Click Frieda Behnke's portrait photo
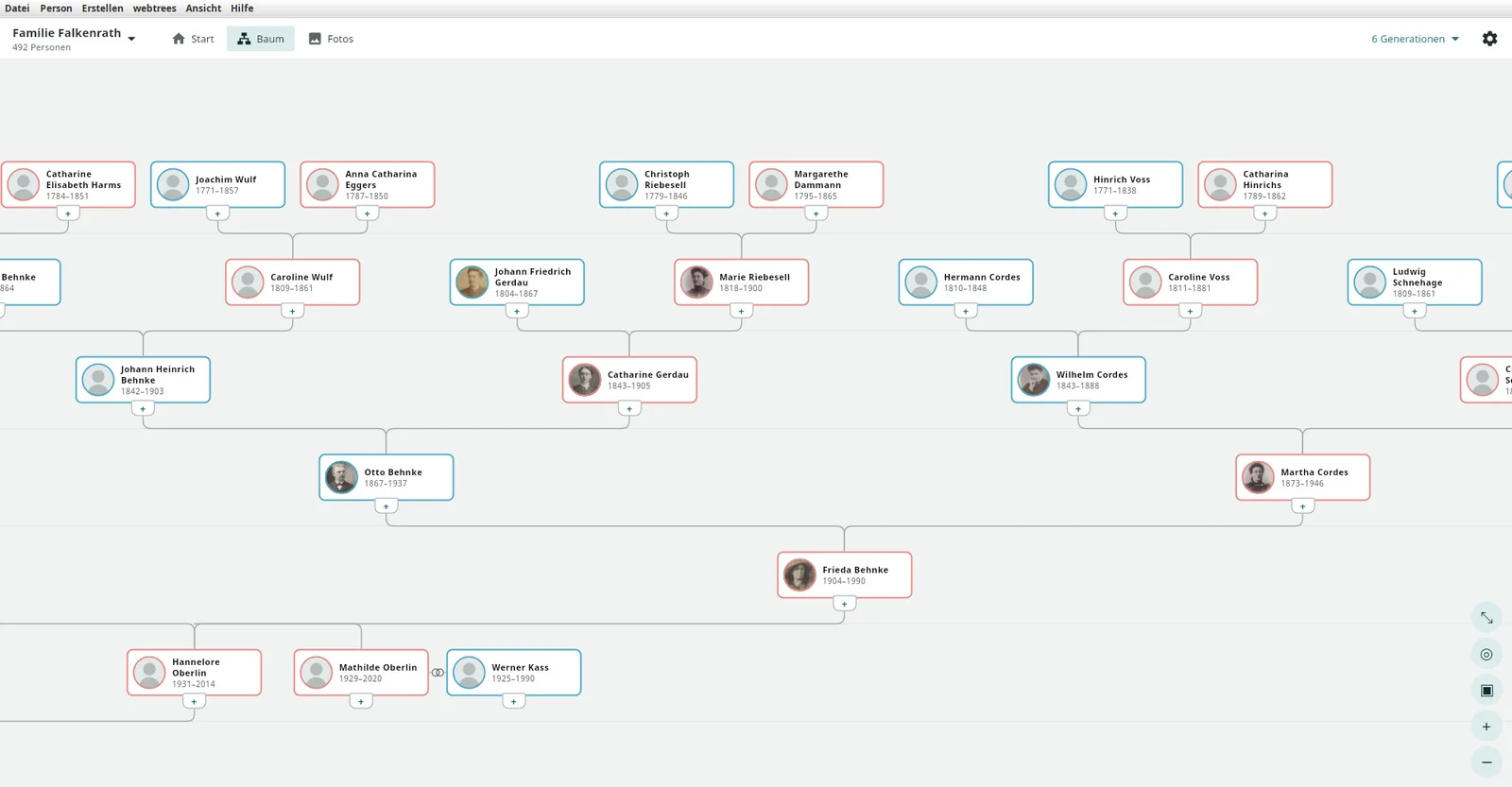This screenshot has height=787, width=1512. pos(799,574)
